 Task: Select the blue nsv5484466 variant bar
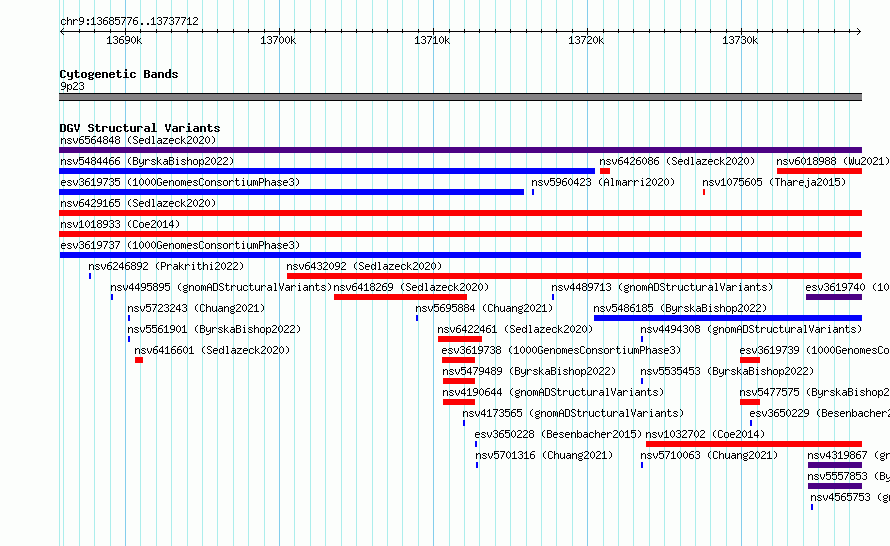click(327, 171)
